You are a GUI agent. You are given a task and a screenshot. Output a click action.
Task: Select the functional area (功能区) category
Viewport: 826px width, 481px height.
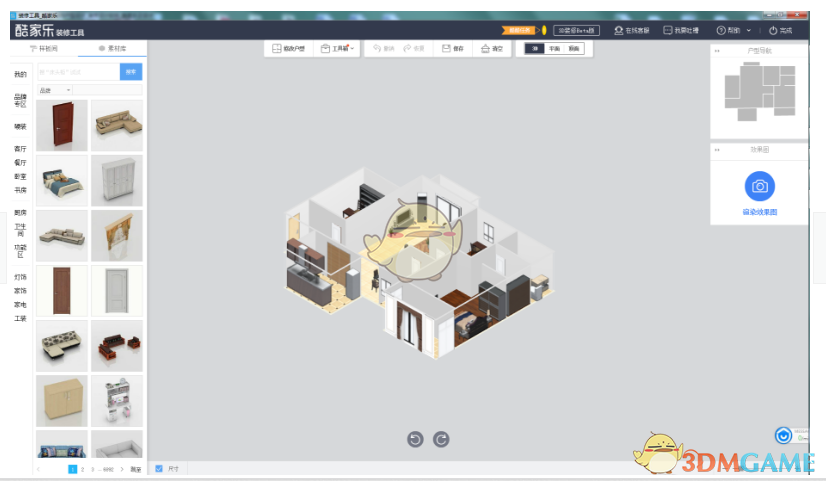pos(20,251)
